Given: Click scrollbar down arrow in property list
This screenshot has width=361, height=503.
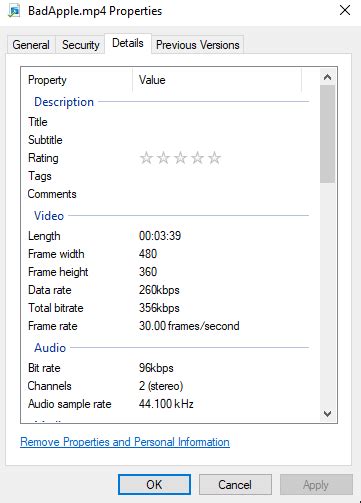Looking at the screenshot, I should tap(327, 414).
